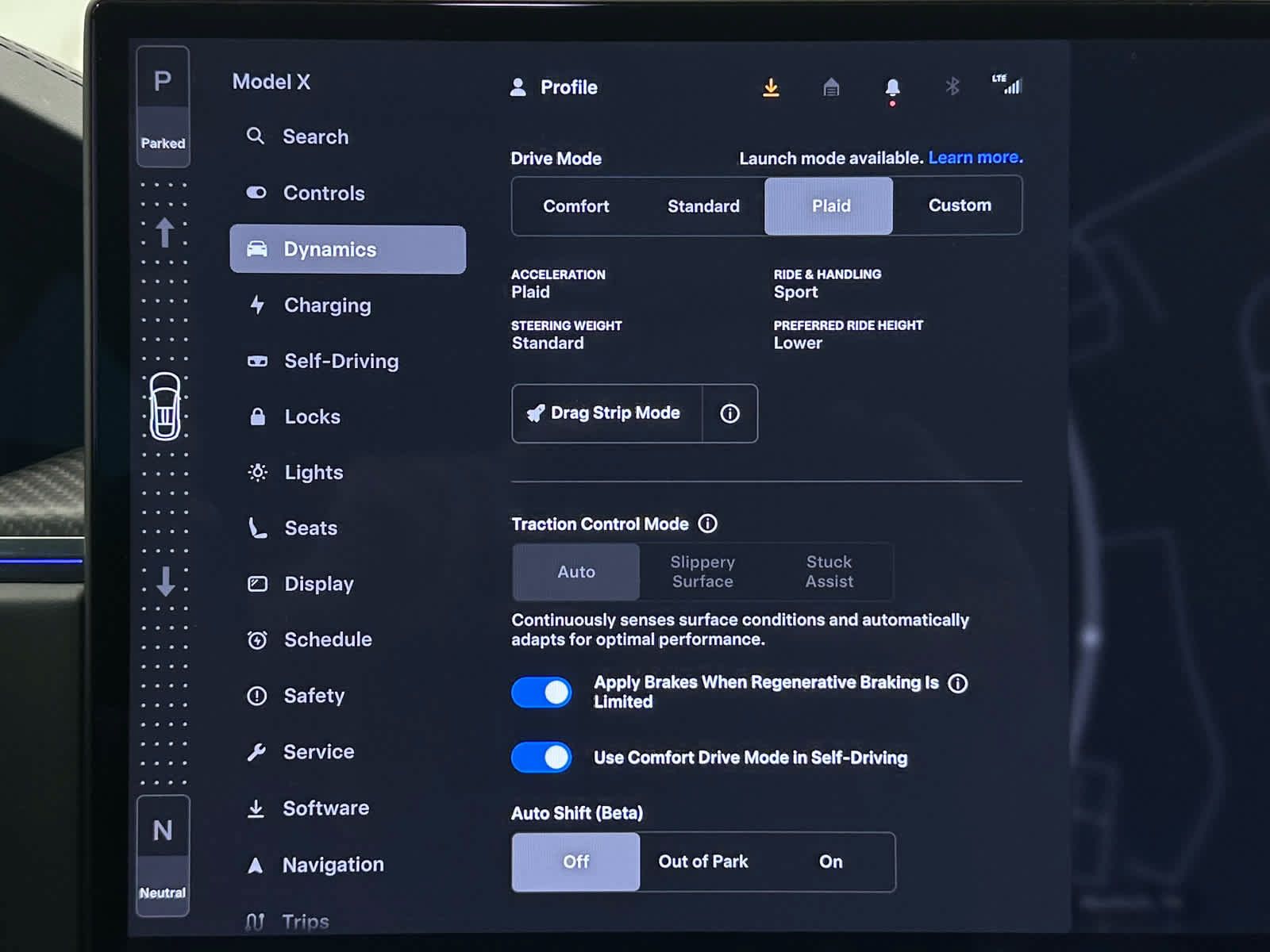Open the Controls menu
1270x952 pixels.
coord(348,194)
